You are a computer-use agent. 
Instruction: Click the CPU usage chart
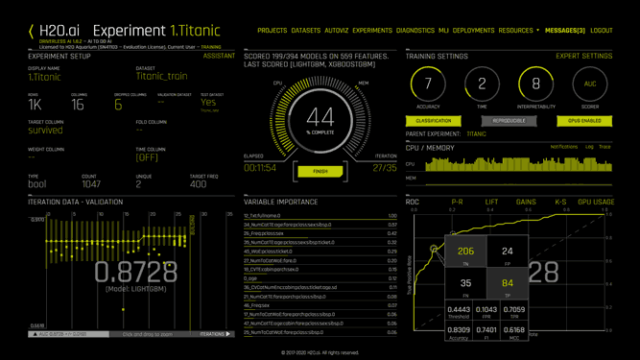coord(518,164)
